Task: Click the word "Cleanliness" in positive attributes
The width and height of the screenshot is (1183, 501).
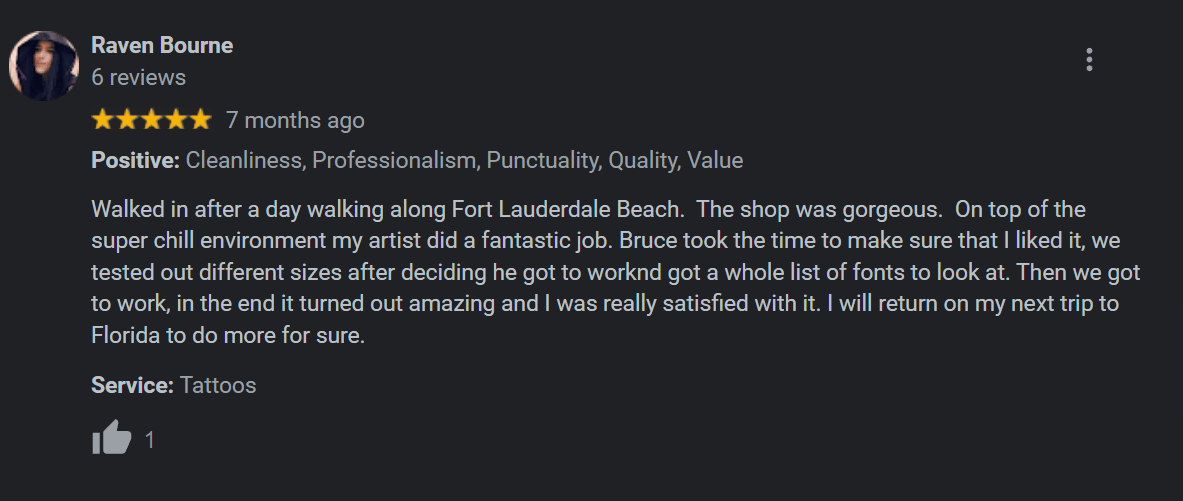Action: pyautogui.click(x=244, y=160)
